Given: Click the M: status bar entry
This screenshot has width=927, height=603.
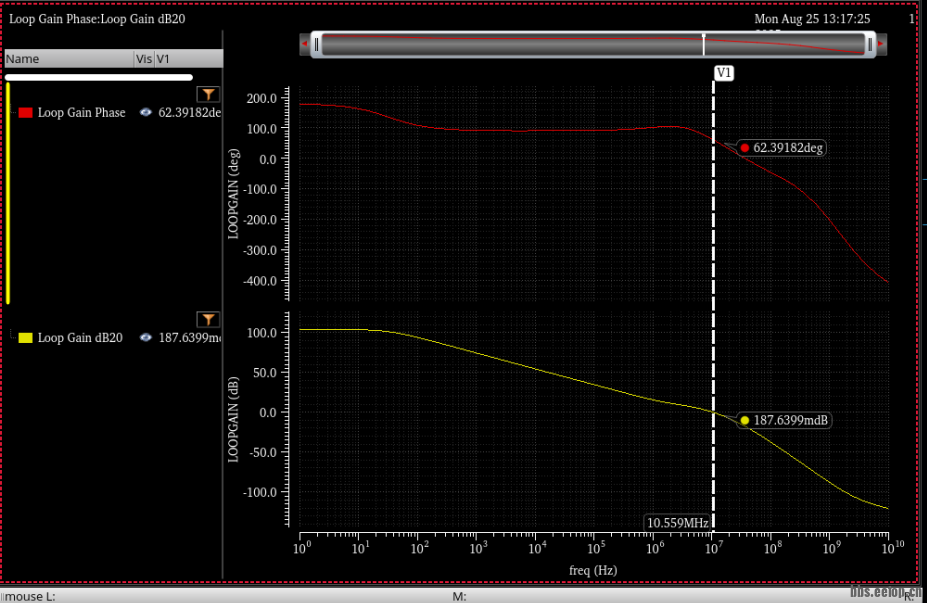Looking at the screenshot, I should [459, 596].
